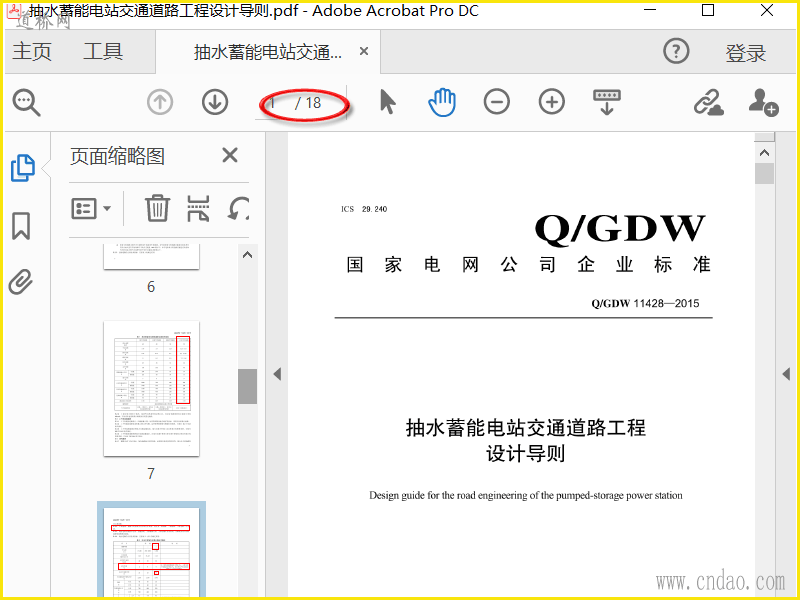
Task: Click the thumbnail panel scrollbar handle
Action: 247,386
